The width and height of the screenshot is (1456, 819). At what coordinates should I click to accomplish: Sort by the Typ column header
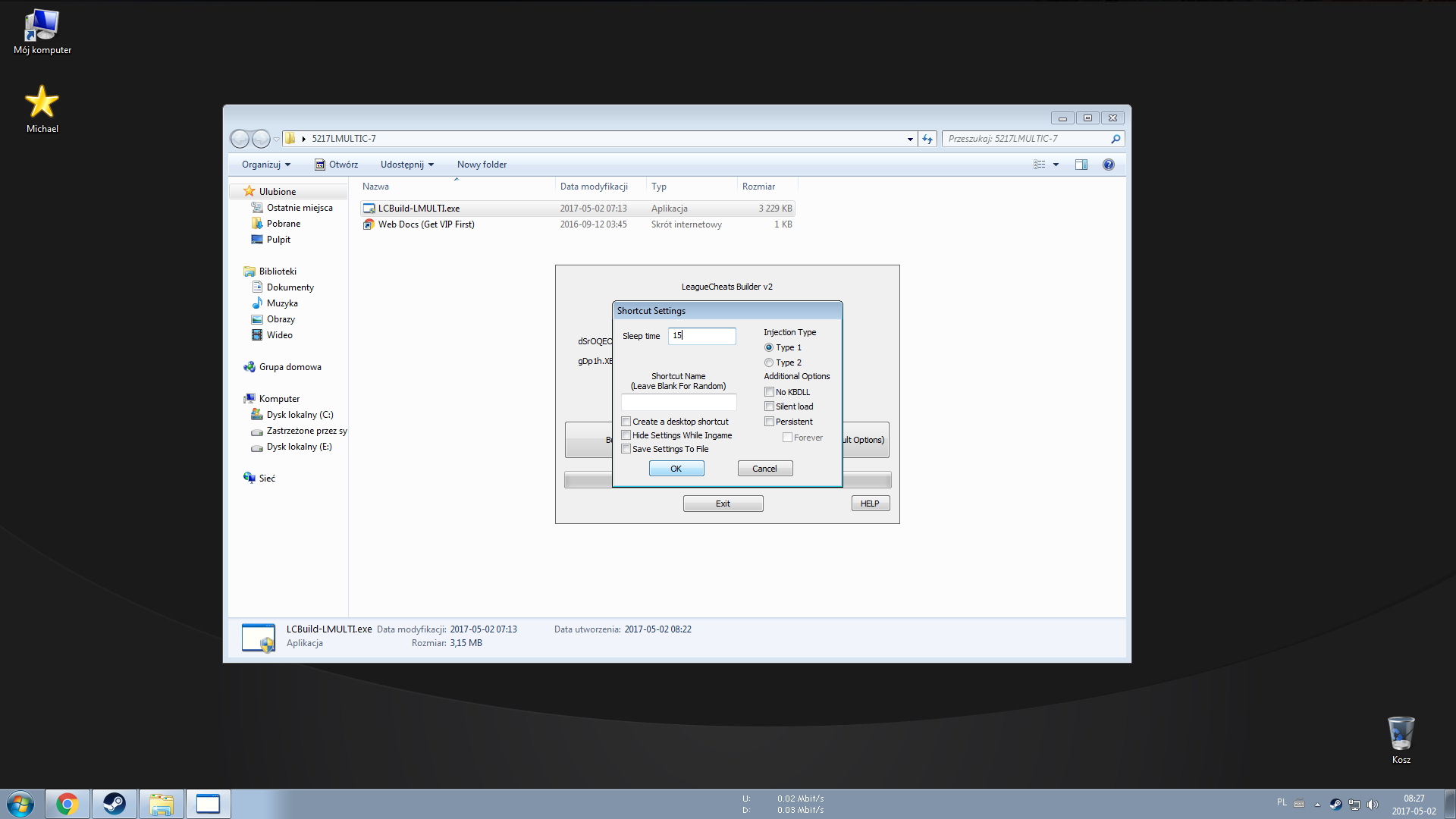[692, 187]
